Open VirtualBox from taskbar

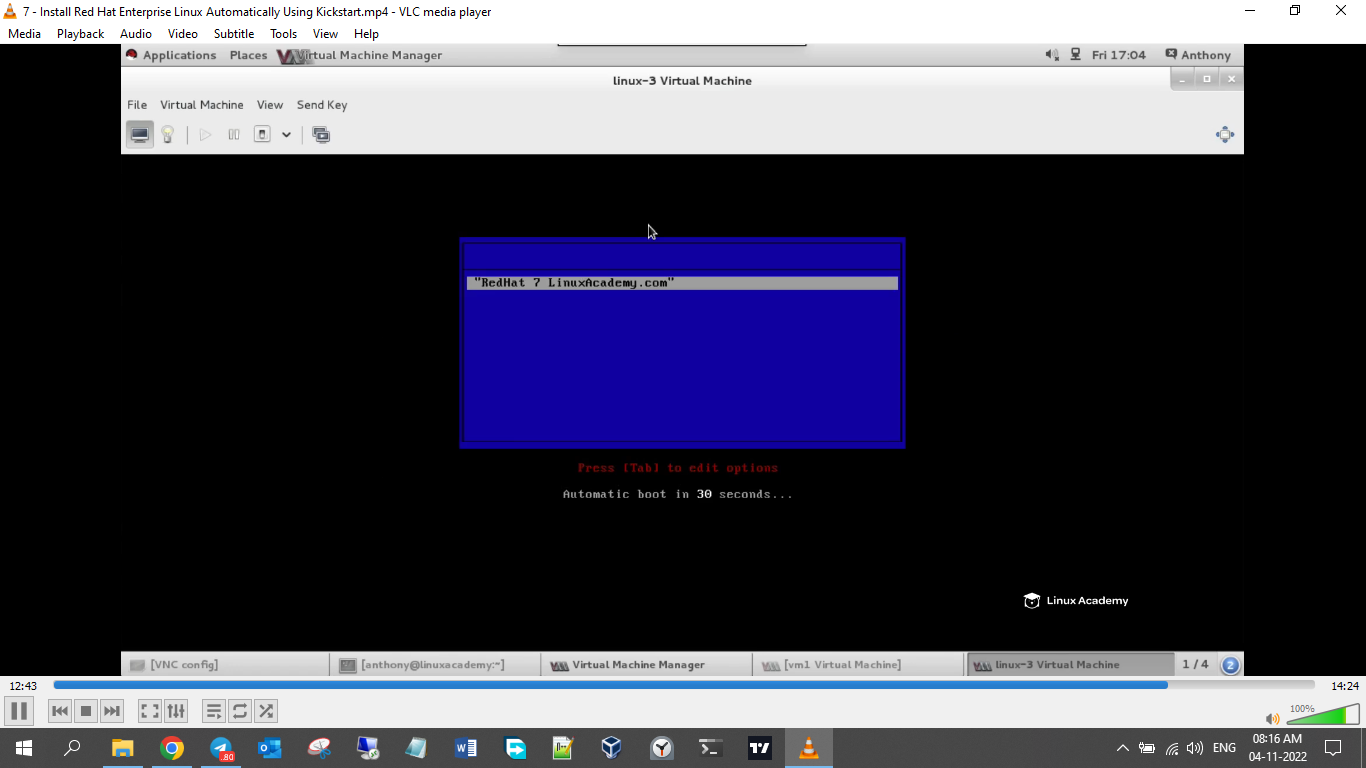coord(612,748)
